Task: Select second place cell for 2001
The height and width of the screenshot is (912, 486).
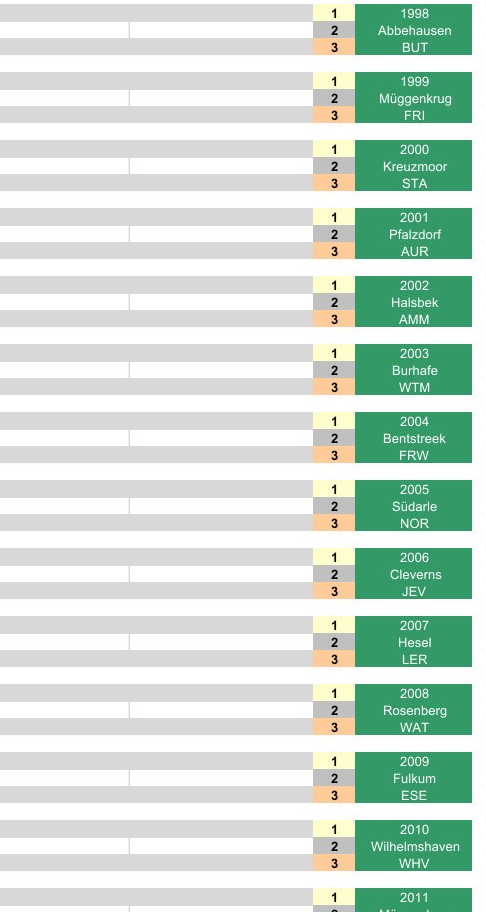Action: coord(334,234)
